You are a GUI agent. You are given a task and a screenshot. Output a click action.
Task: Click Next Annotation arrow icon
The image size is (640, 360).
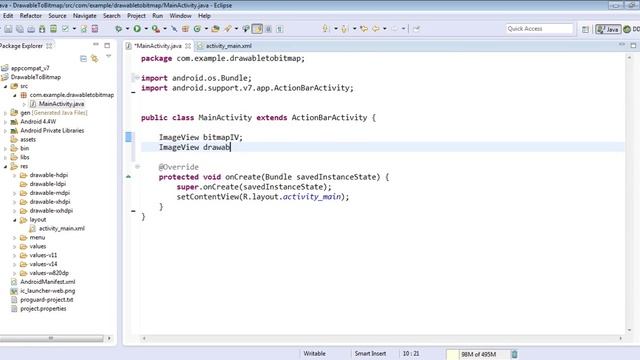[326, 29]
